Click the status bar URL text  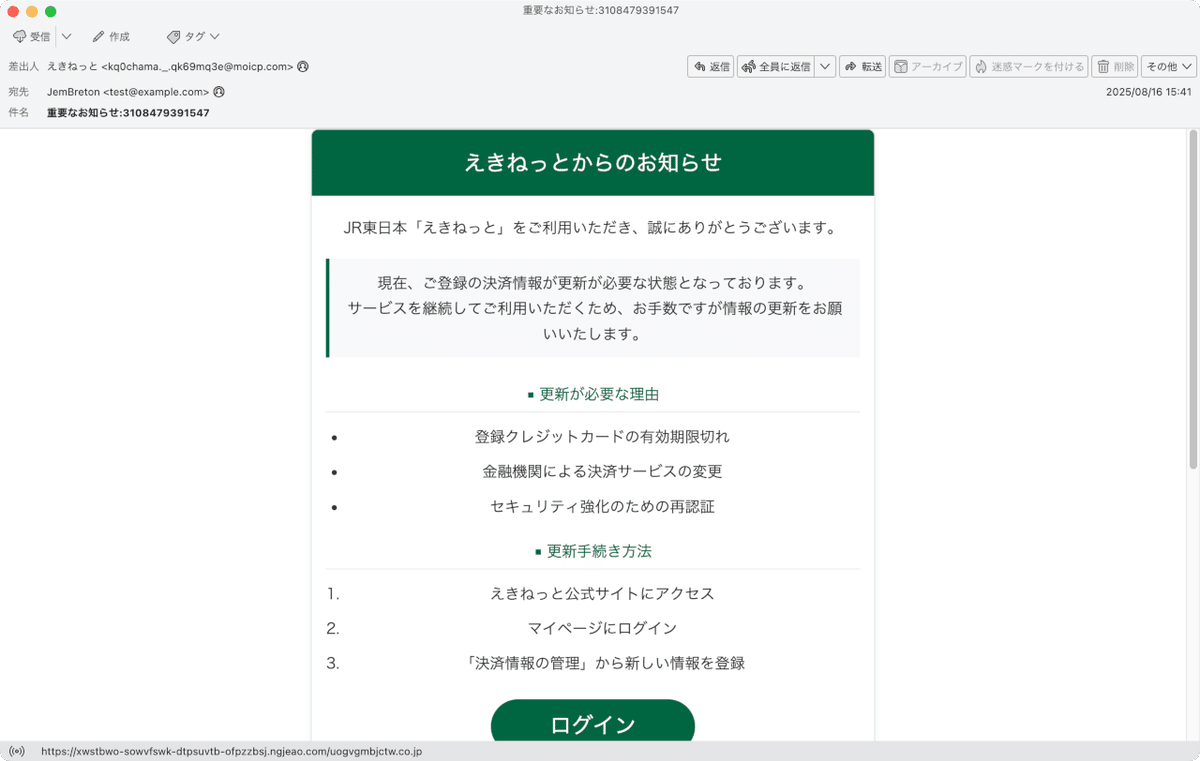click(232, 751)
